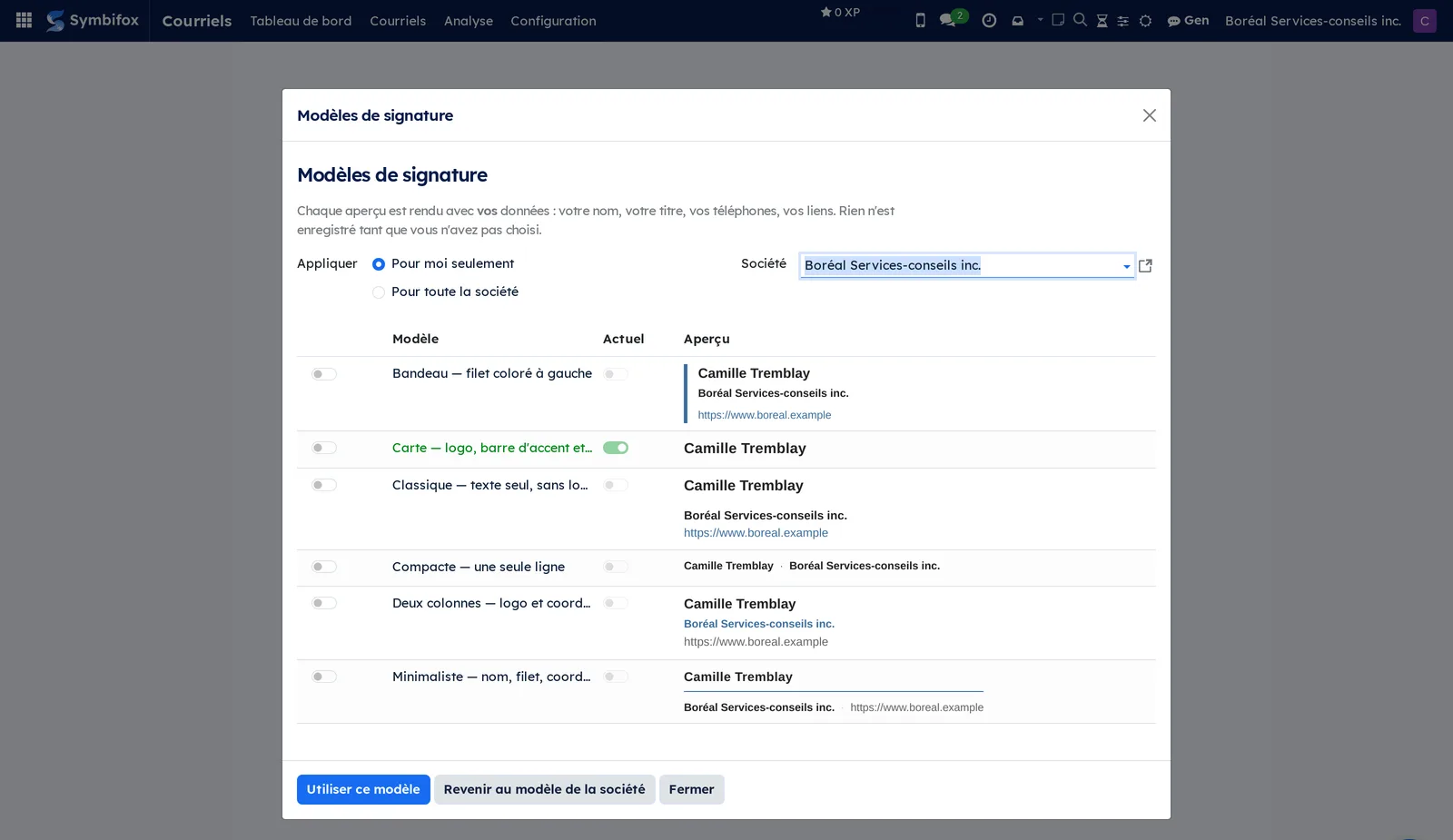Open the Tableau de bord menu

point(301,20)
